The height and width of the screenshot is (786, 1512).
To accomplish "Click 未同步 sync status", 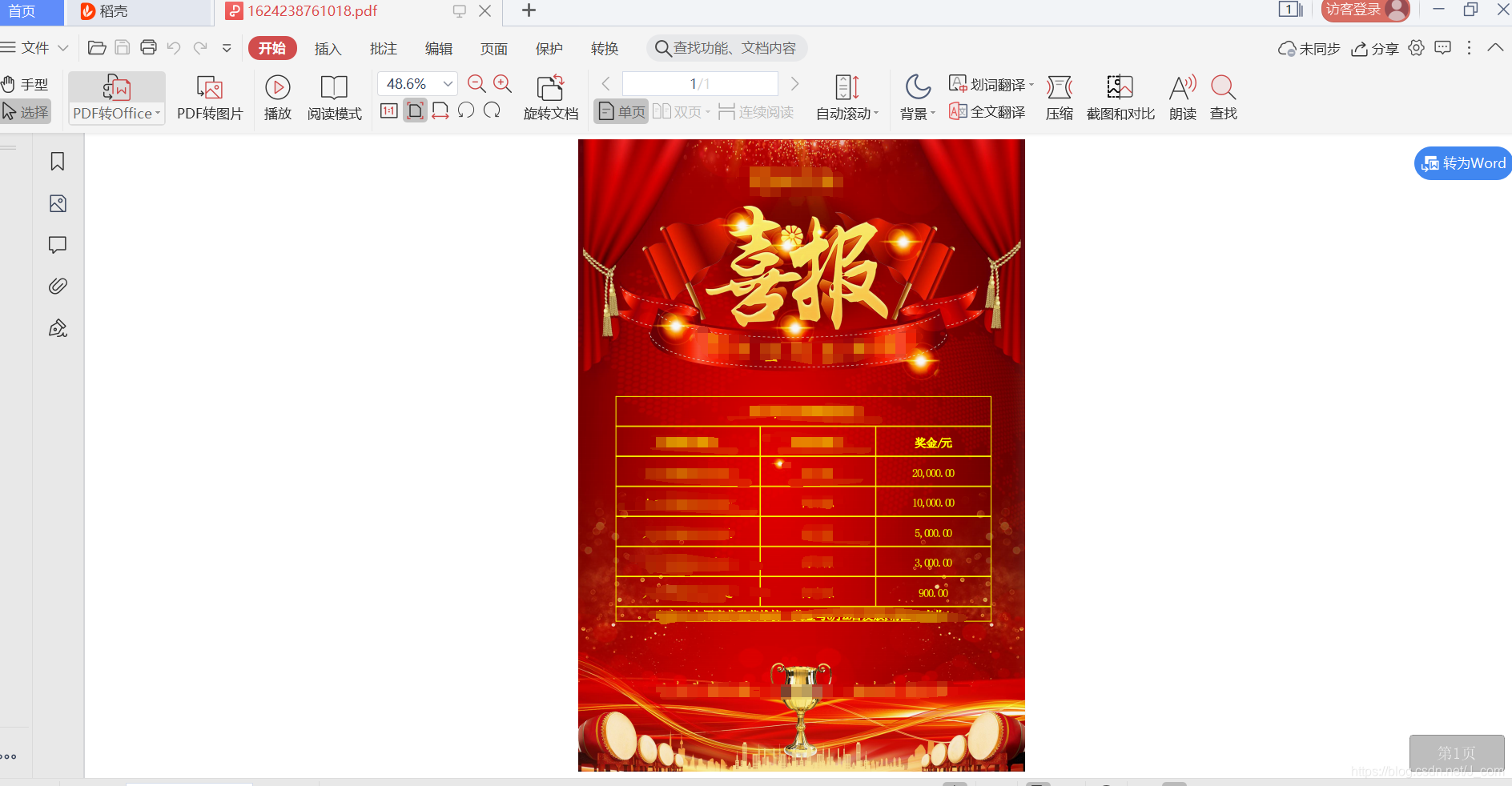I will click(x=1309, y=49).
